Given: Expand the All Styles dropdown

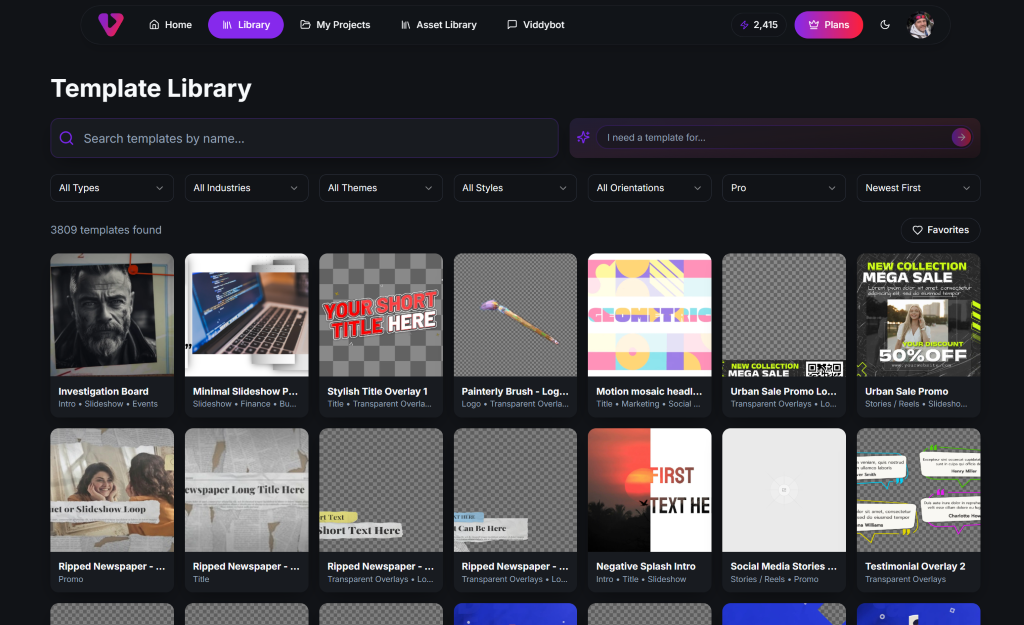Looking at the screenshot, I should pos(515,188).
